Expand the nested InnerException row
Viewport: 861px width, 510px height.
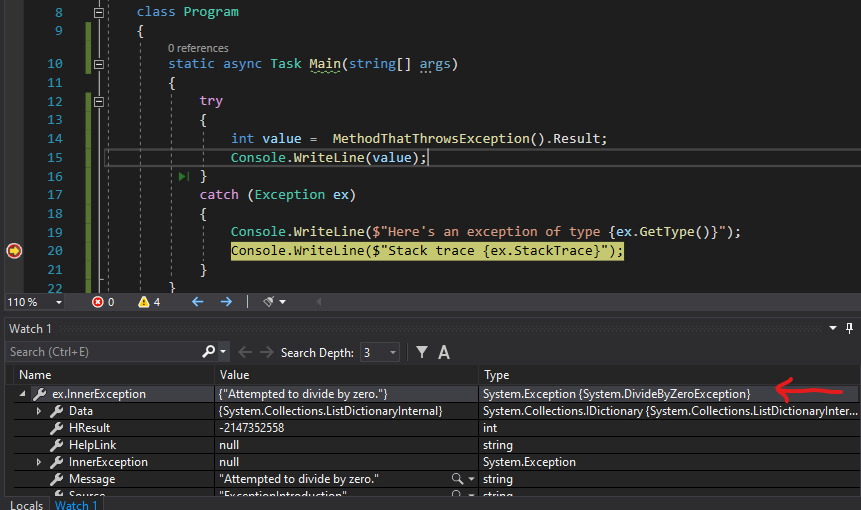tap(38, 462)
